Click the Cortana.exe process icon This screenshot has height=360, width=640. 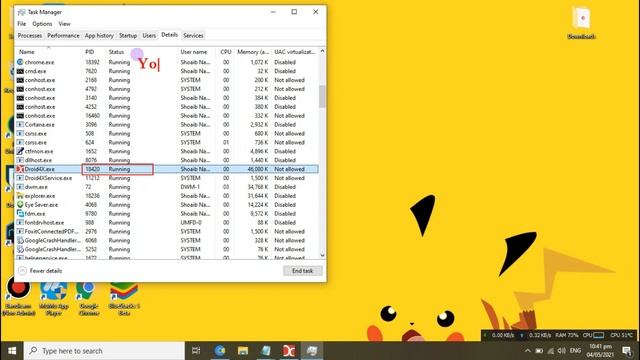point(20,124)
